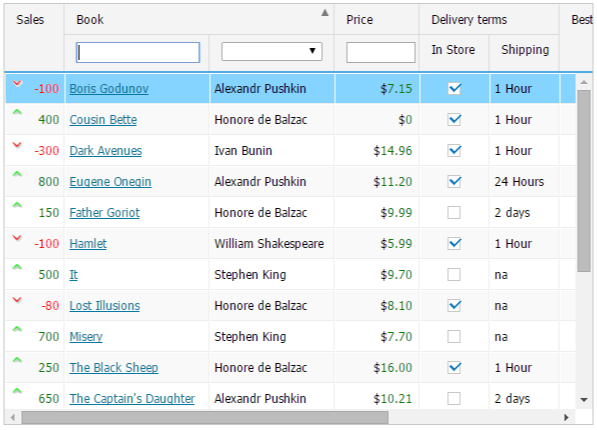This screenshot has width=597, height=430.
Task: Click the red down arrow beside Boris Godunov sales
Action: (x=17, y=83)
